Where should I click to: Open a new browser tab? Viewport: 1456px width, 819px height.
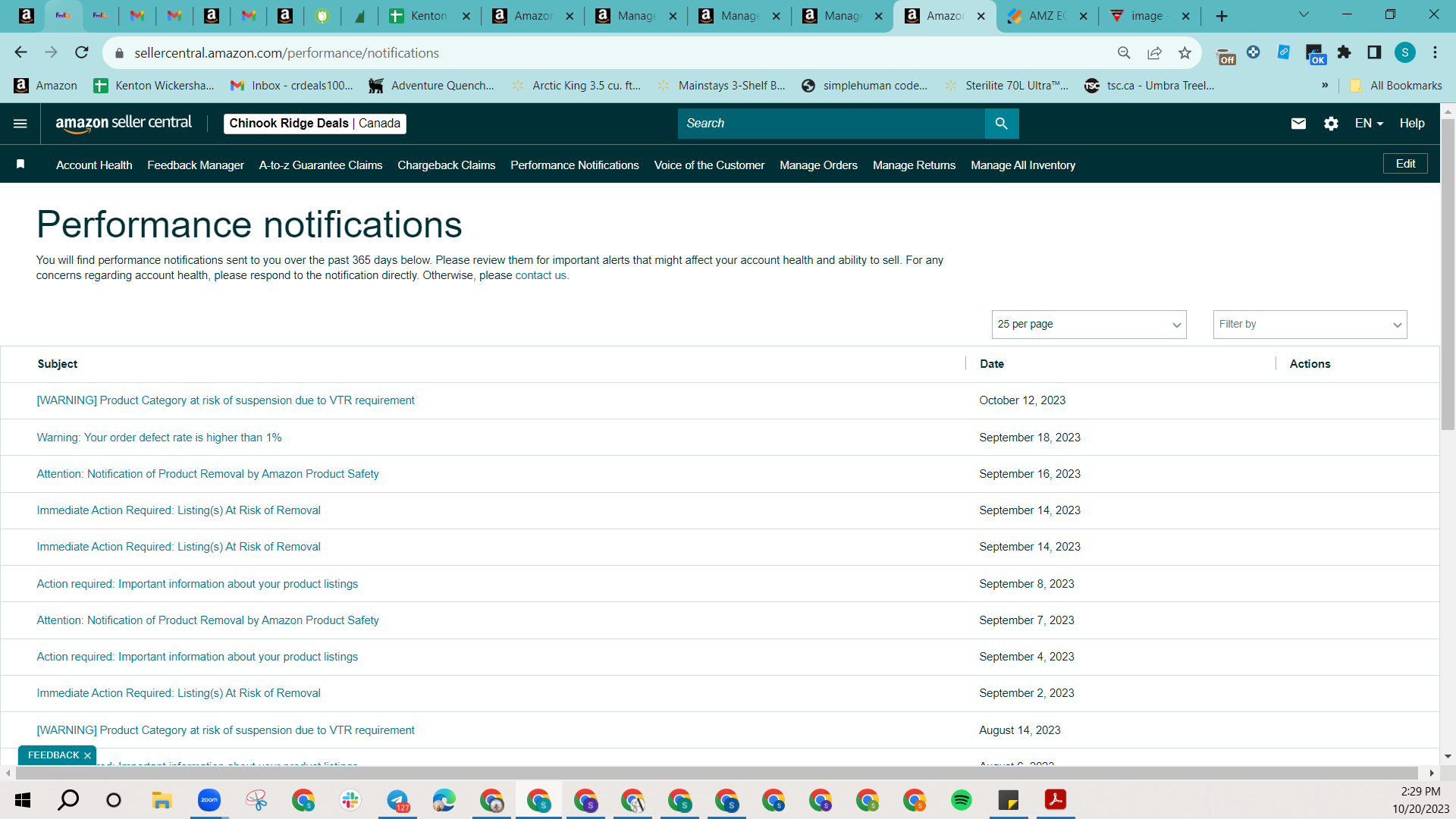coord(1222,16)
